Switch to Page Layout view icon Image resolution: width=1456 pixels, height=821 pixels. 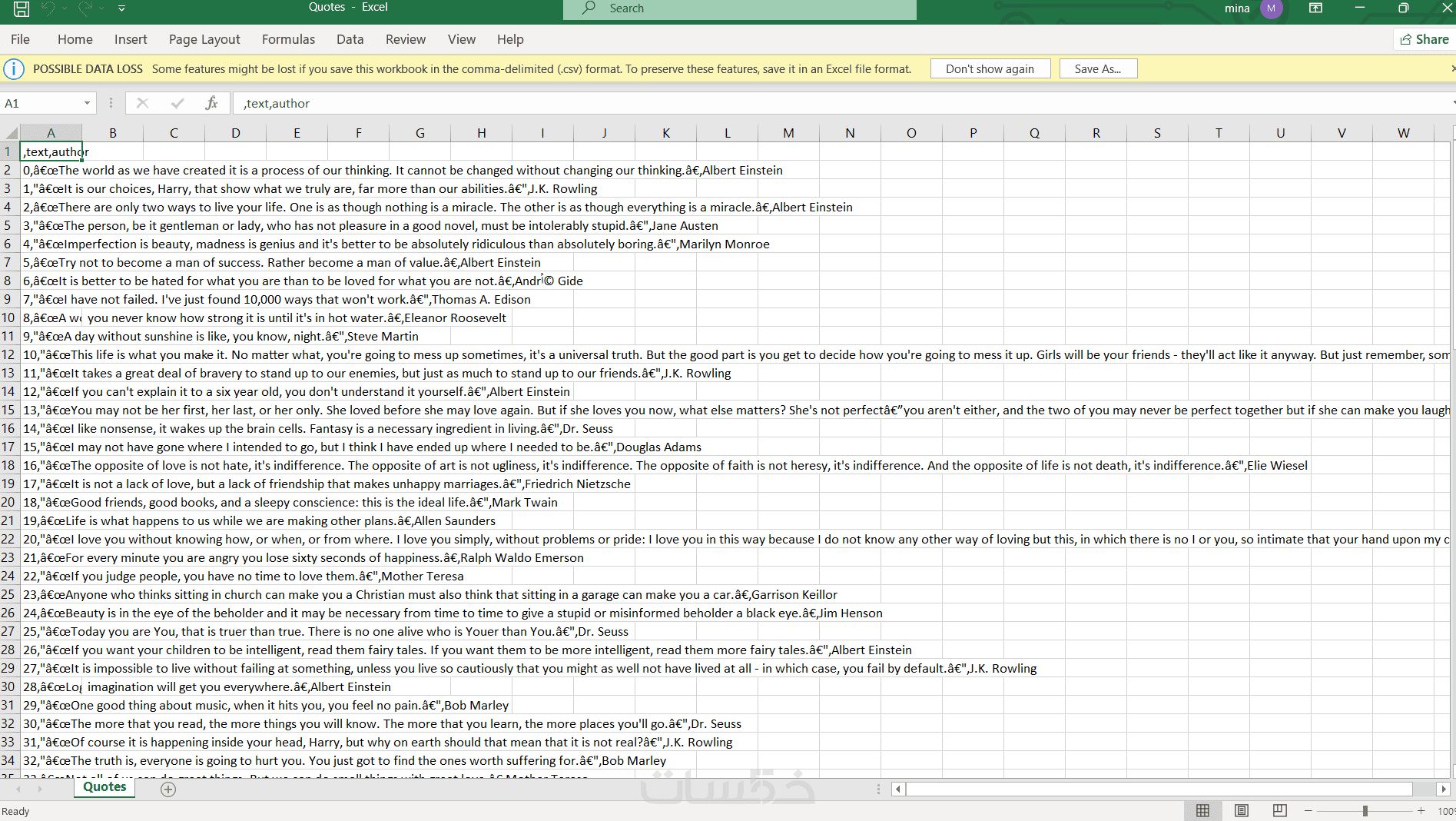click(1241, 810)
